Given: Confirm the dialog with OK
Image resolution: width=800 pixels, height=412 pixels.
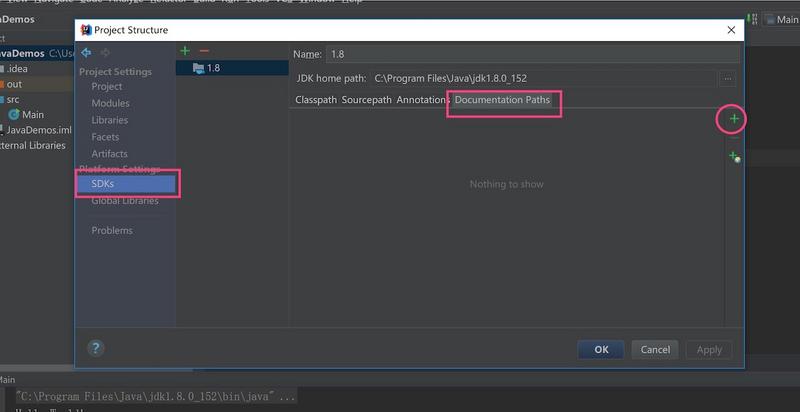Looking at the screenshot, I should 601,349.
